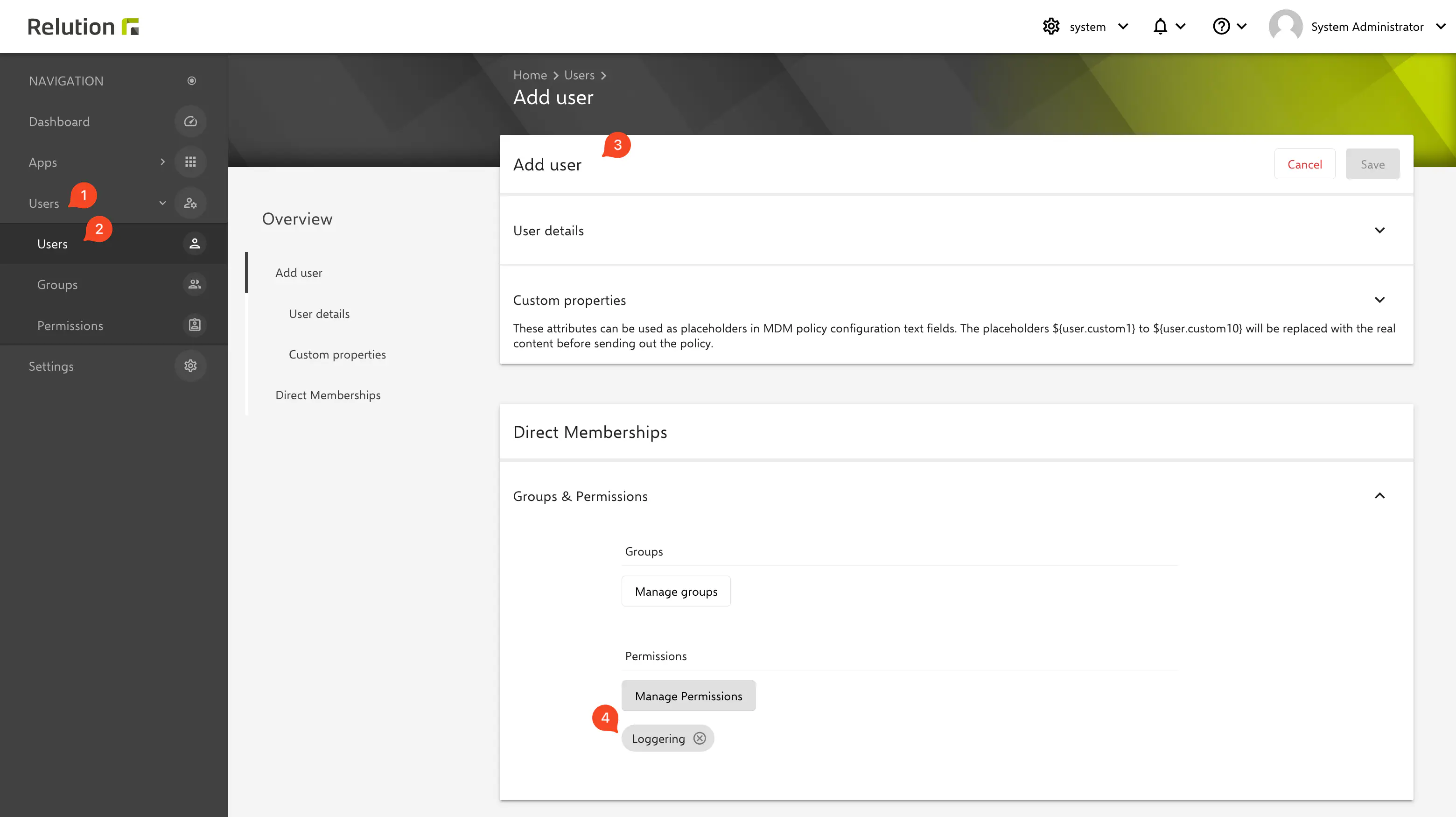Open the help question mark menu
The width and height of the screenshot is (1456, 817).
tap(1229, 27)
